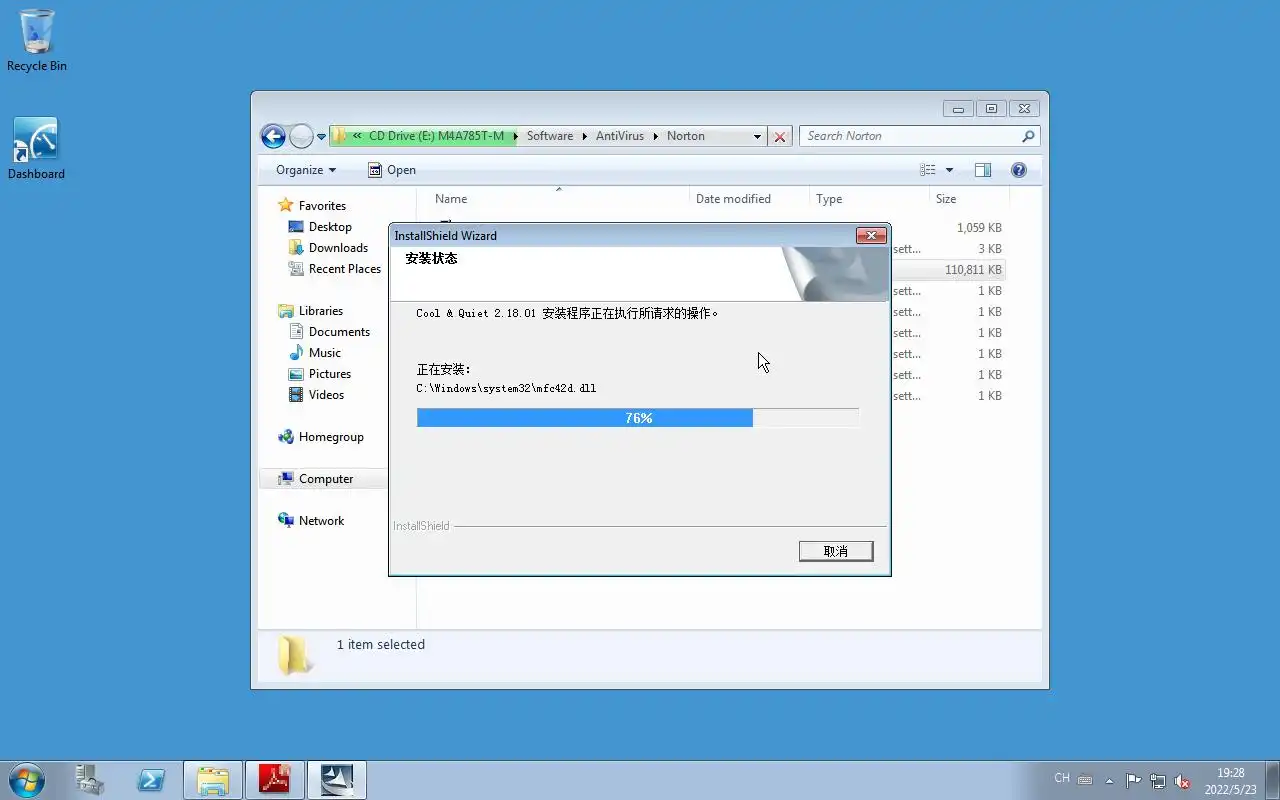Open the Organize menu

(306, 170)
